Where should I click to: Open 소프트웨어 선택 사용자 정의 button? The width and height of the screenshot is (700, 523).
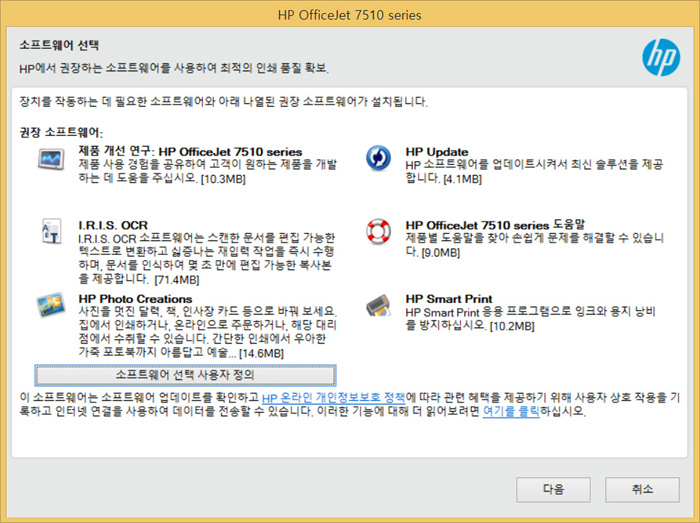185,375
